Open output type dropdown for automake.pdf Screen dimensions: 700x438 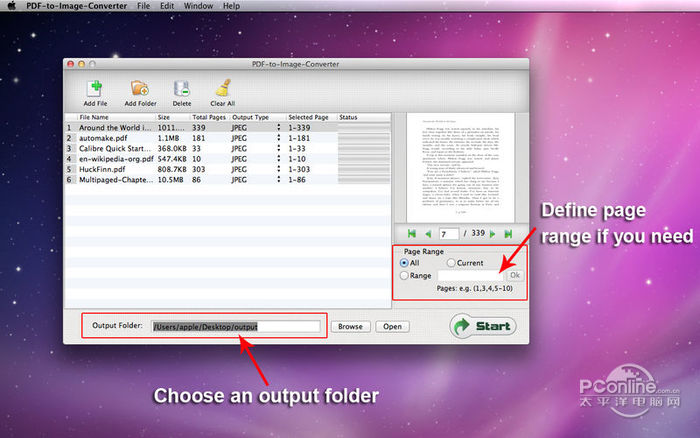279,138
